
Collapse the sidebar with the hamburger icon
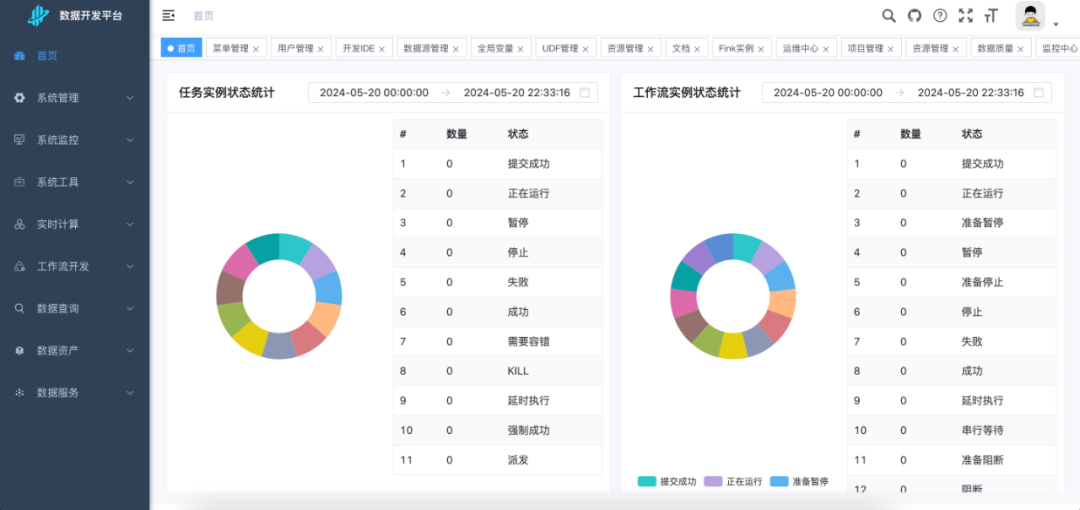[x=168, y=15]
